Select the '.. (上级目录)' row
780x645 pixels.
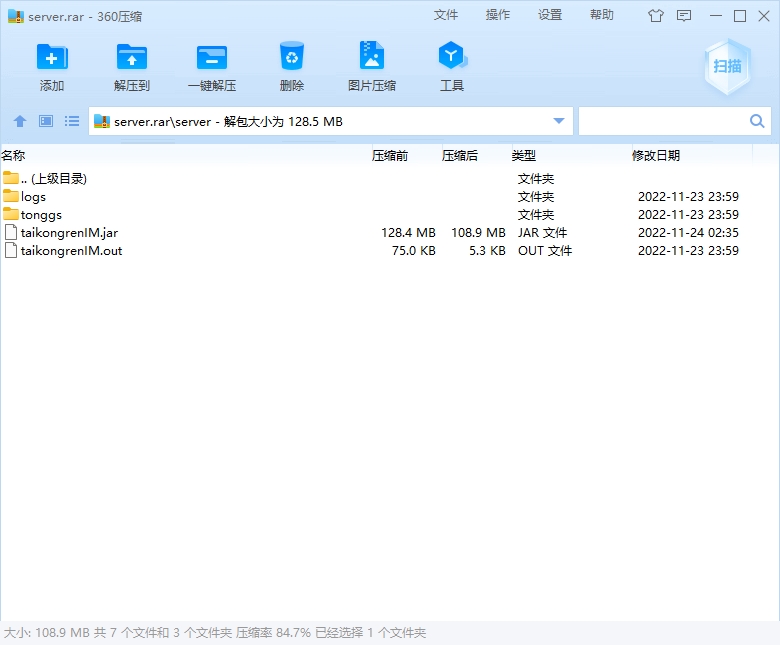point(390,178)
